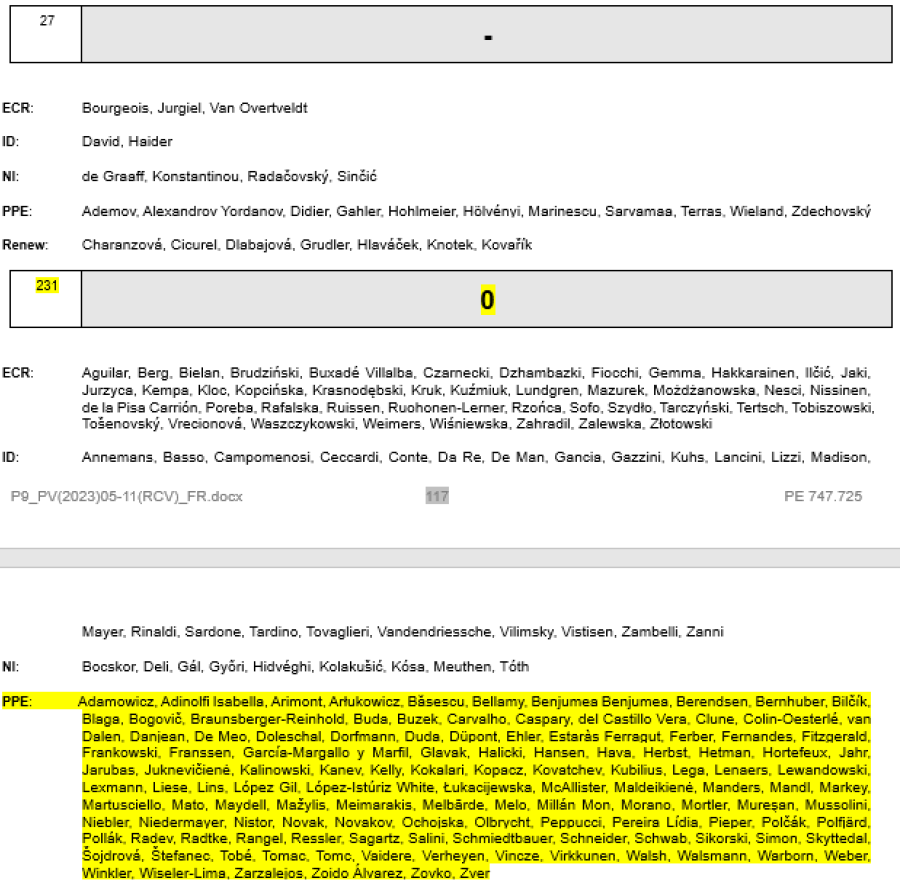The width and height of the screenshot is (900, 894).
Task: Click the minus sign heading in the grey bar
Action: click(x=487, y=37)
